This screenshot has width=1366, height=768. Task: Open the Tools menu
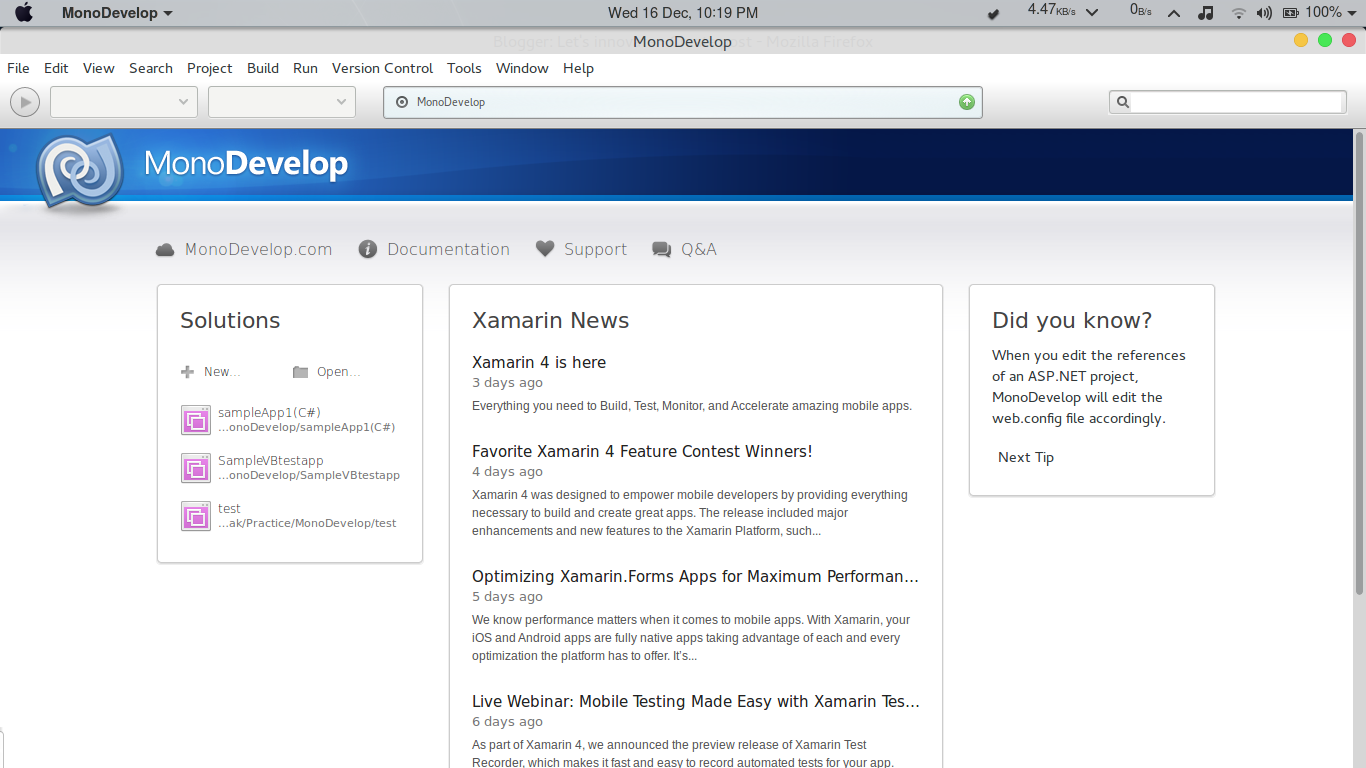click(464, 68)
